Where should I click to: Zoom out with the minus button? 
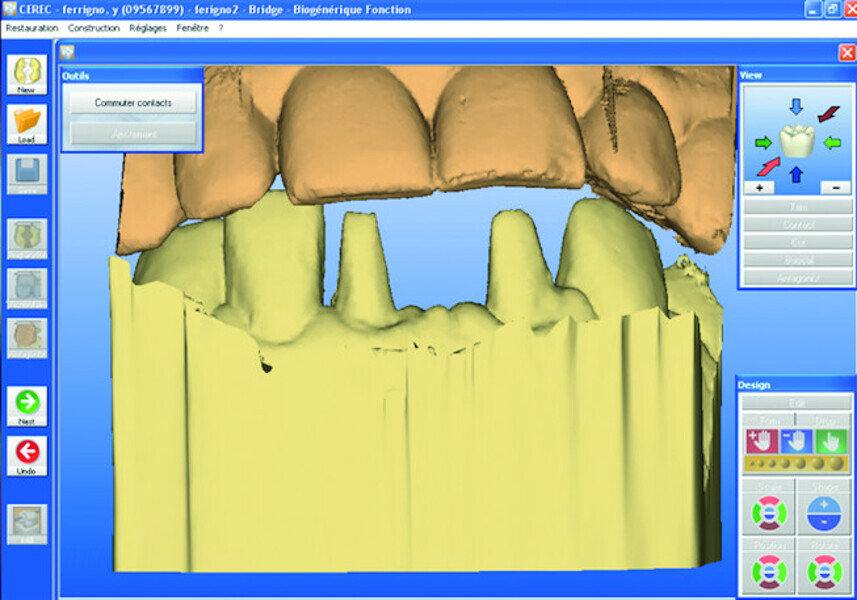(834, 187)
